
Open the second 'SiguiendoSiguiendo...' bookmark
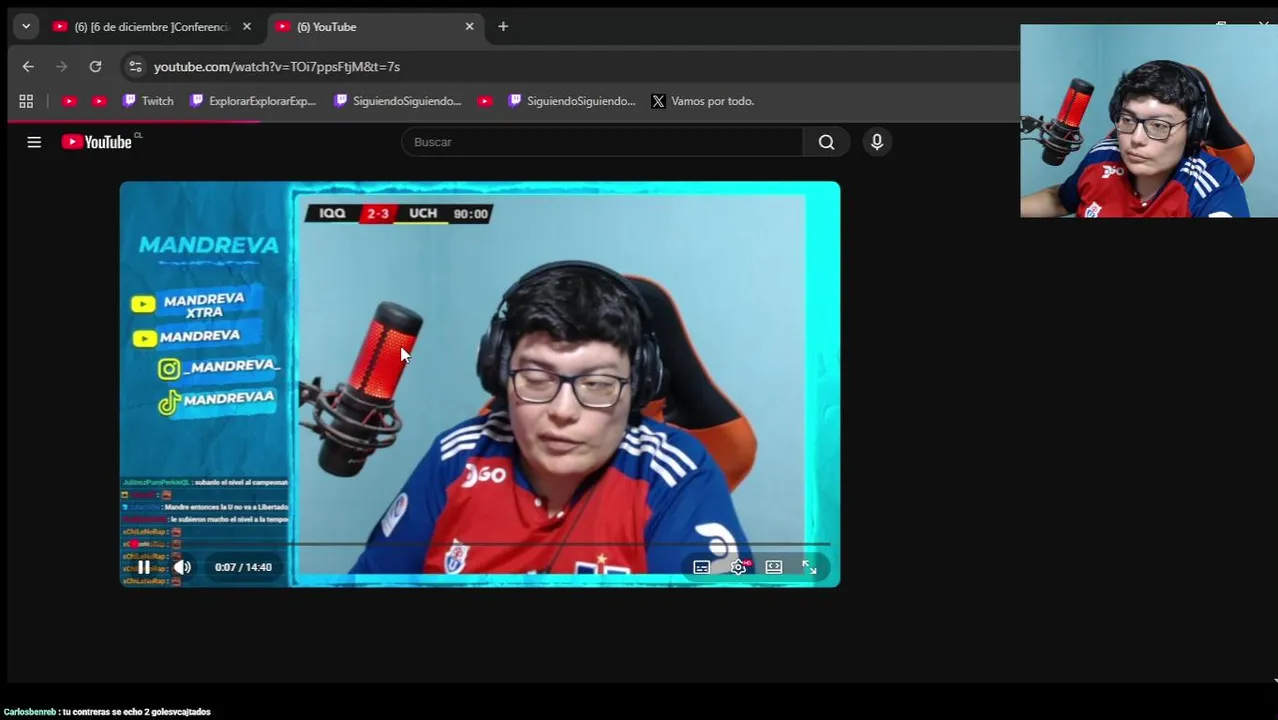572,101
